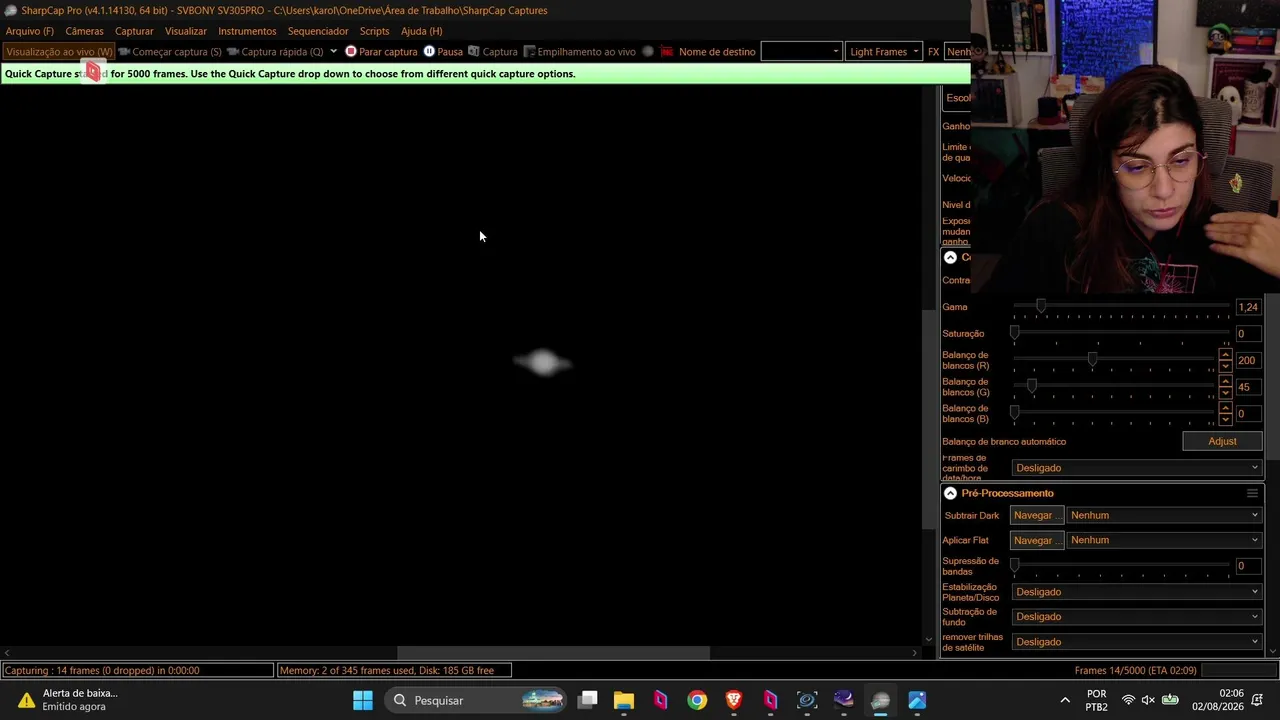
Task: Click the Supressão de bandas value field
Action: click(1248, 566)
